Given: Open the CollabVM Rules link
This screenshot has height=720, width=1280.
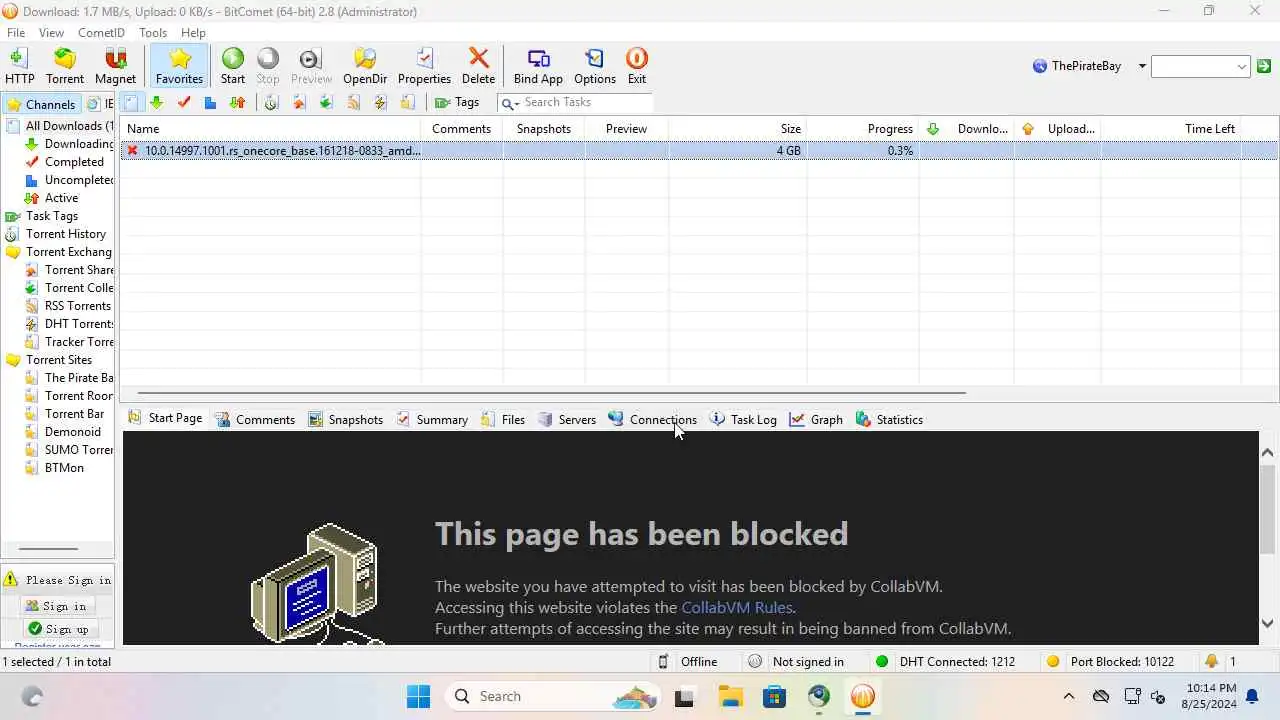Looking at the screenshot, I should point(738,607).
